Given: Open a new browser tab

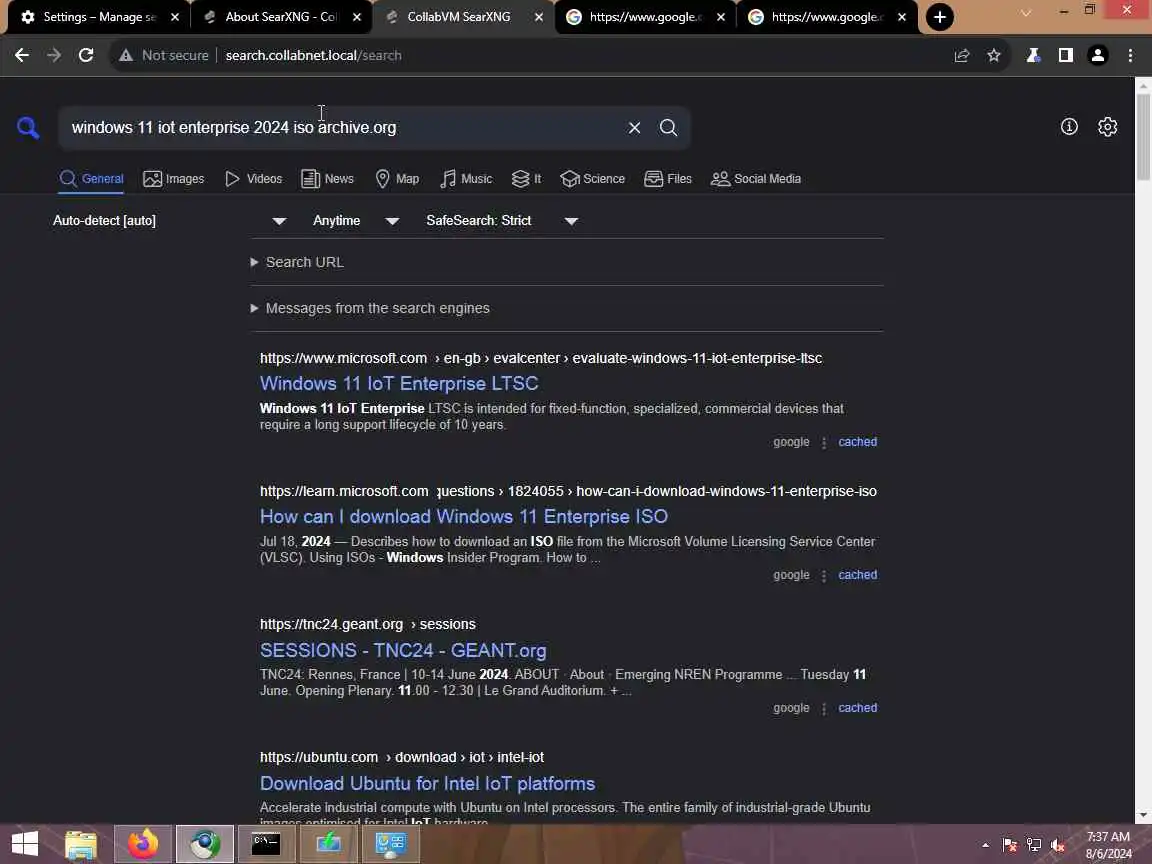Looking at the screenshot, I should [x=940, y=17].
